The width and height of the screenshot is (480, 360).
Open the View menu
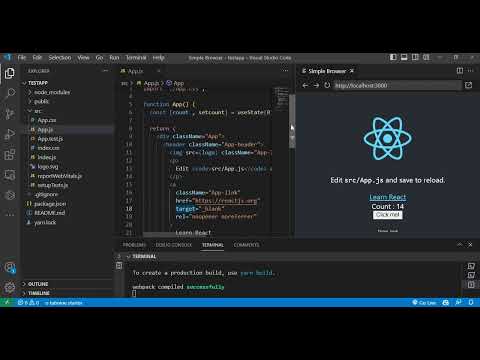83,57
